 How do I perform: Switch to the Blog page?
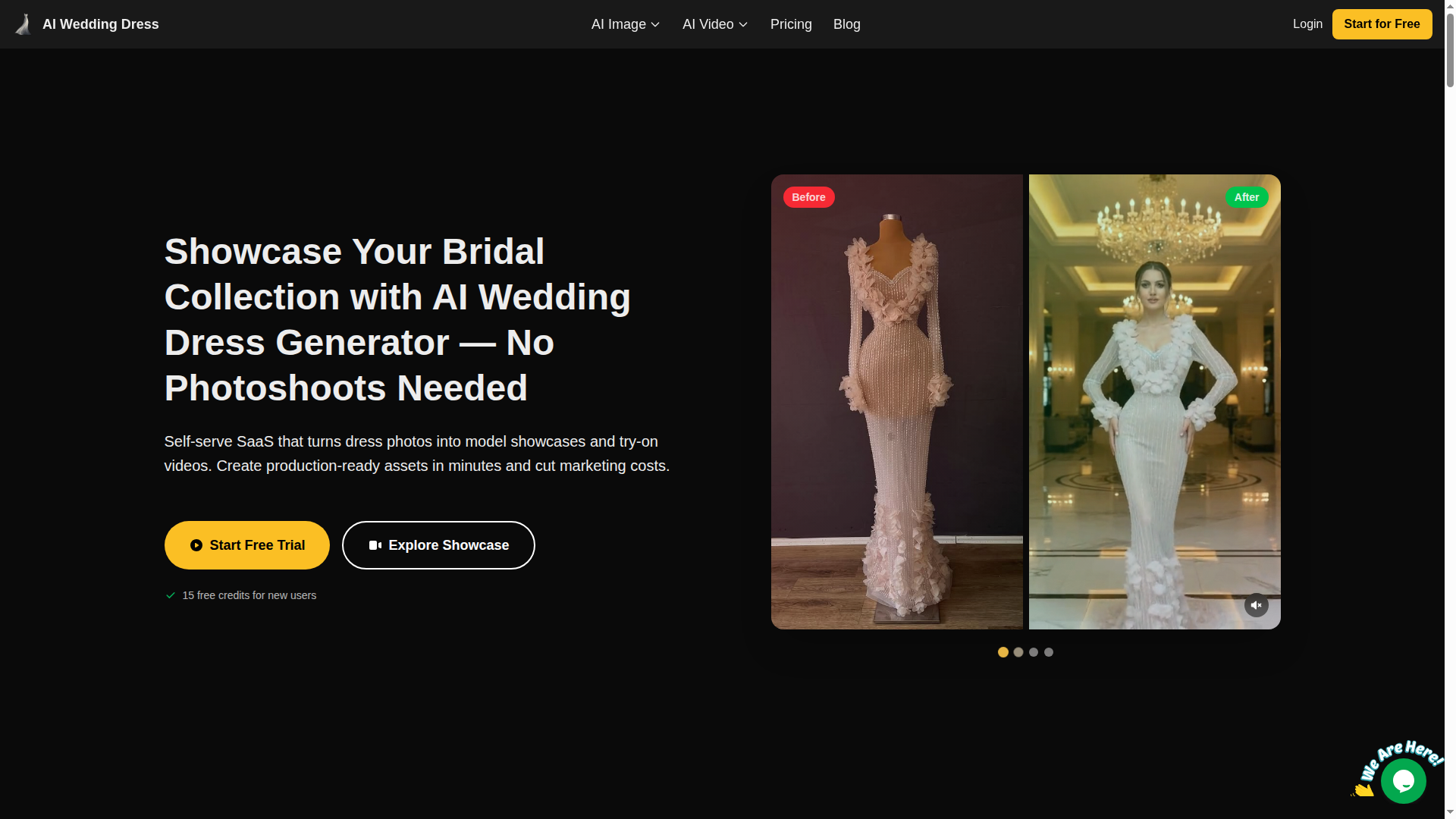tap(846, 24)
